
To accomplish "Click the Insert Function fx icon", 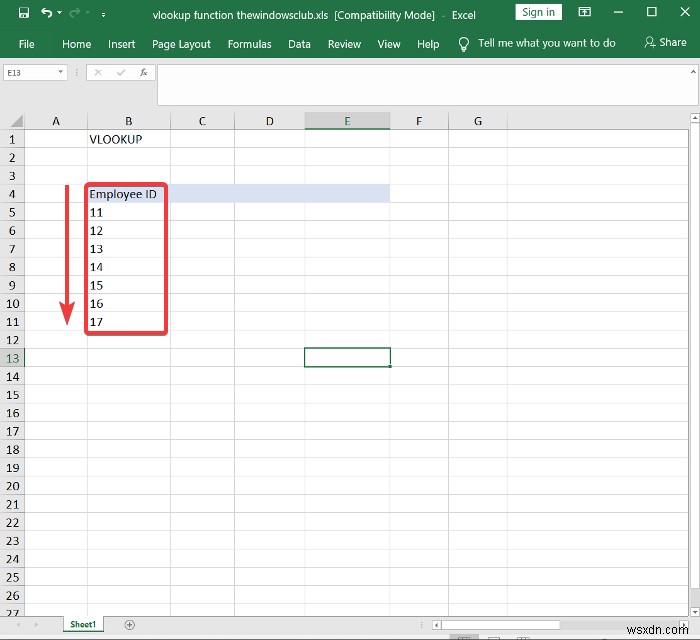I will 143,72.
